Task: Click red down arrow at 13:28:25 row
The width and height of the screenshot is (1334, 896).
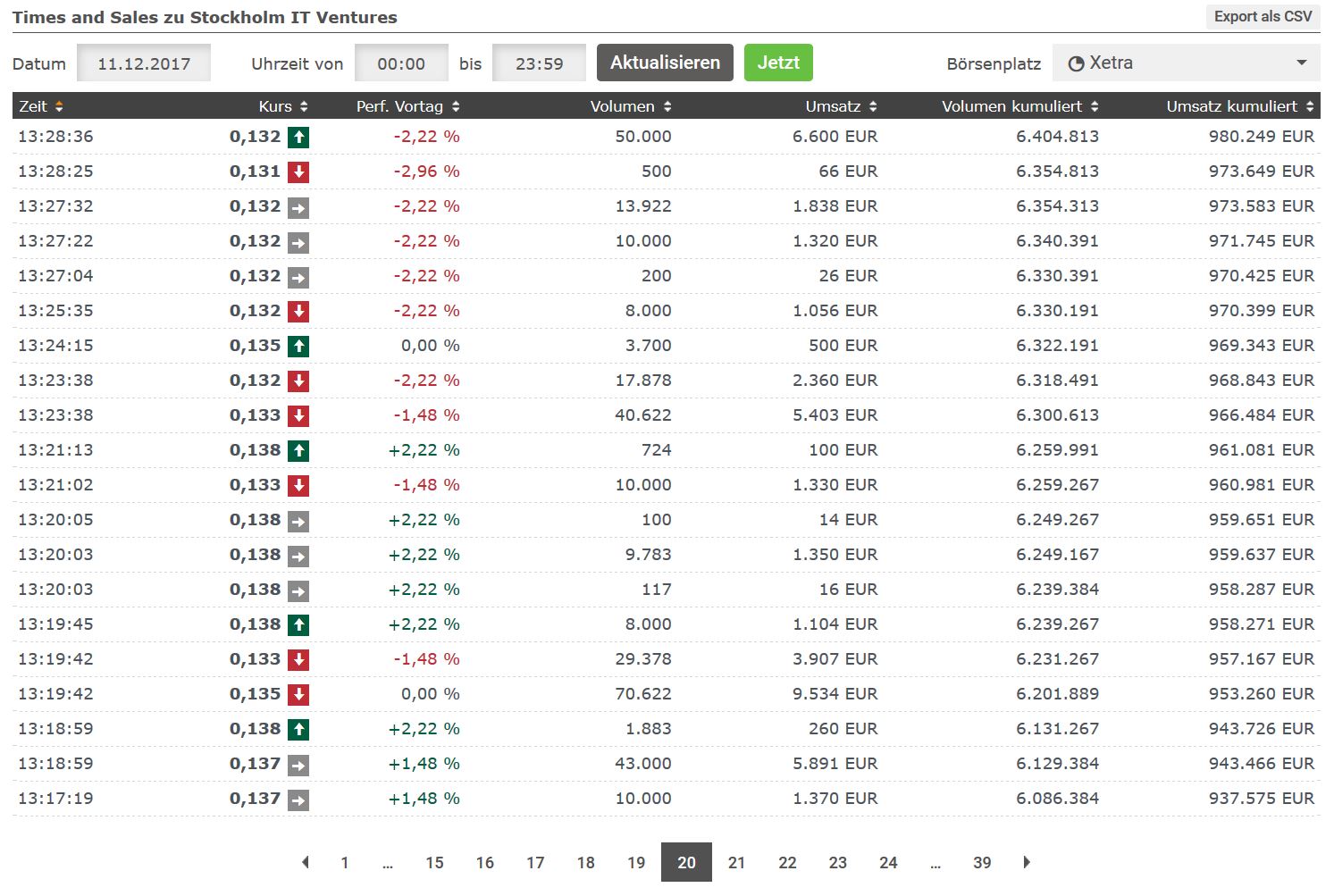Action: 298,172
